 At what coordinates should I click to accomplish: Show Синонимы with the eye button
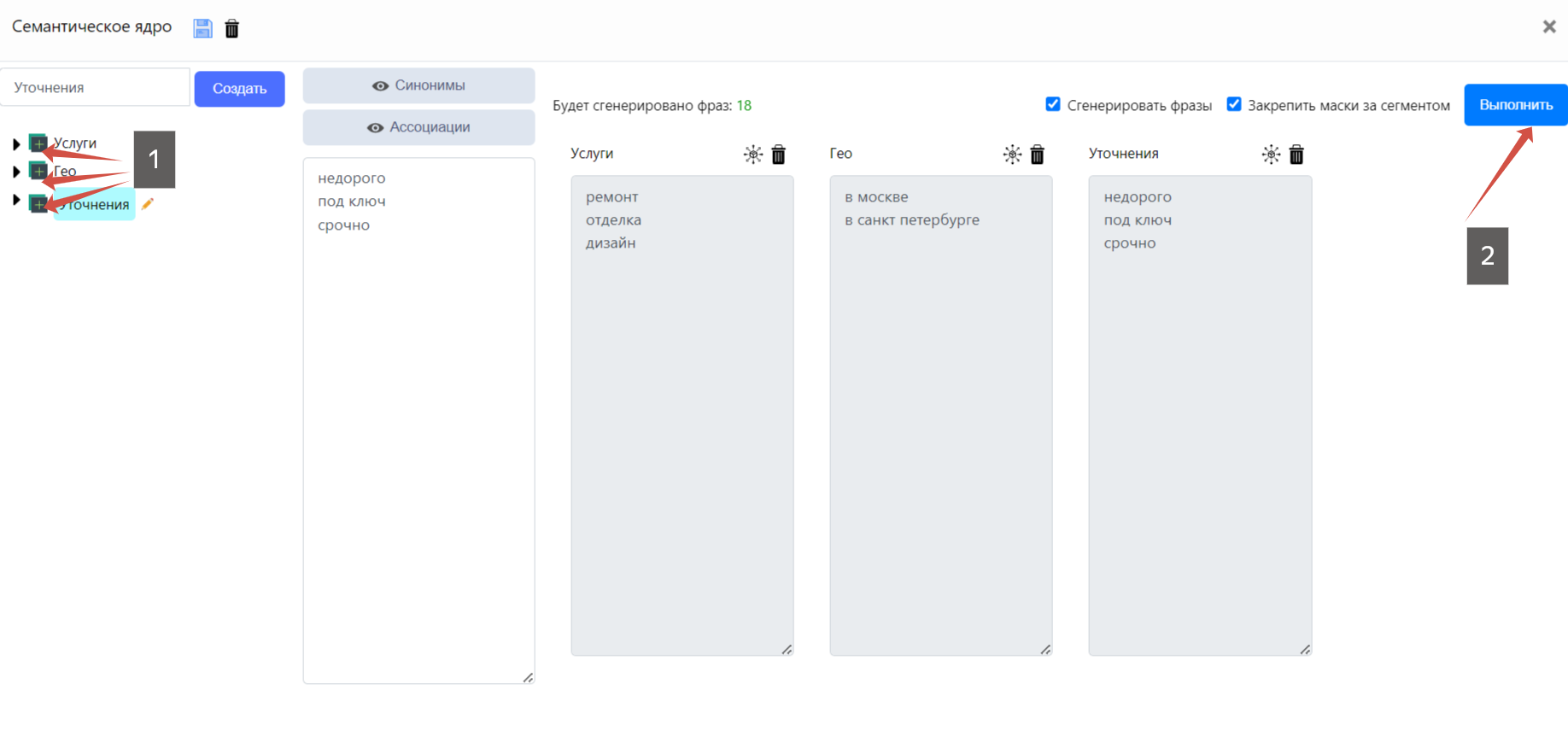pos(418,85)
